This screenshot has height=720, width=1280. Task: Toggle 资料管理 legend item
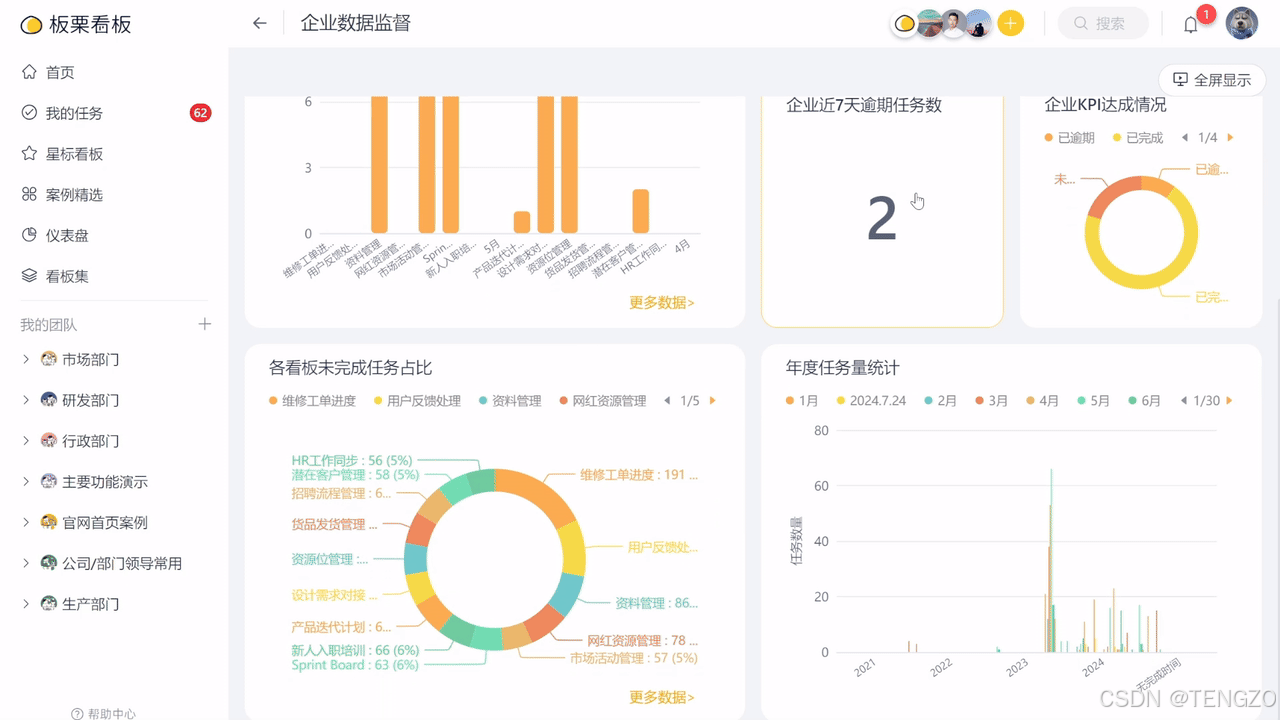(510, 401)
